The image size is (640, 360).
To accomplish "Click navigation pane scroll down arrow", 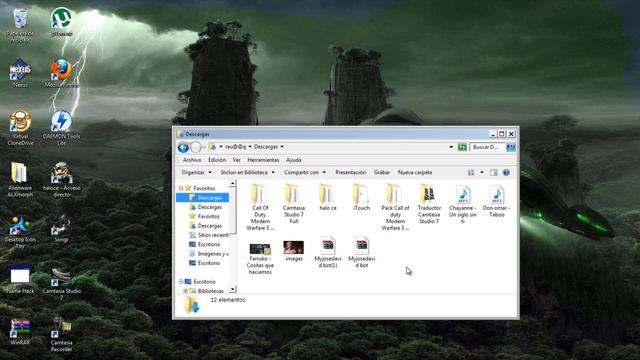I will tap(233, 289).
